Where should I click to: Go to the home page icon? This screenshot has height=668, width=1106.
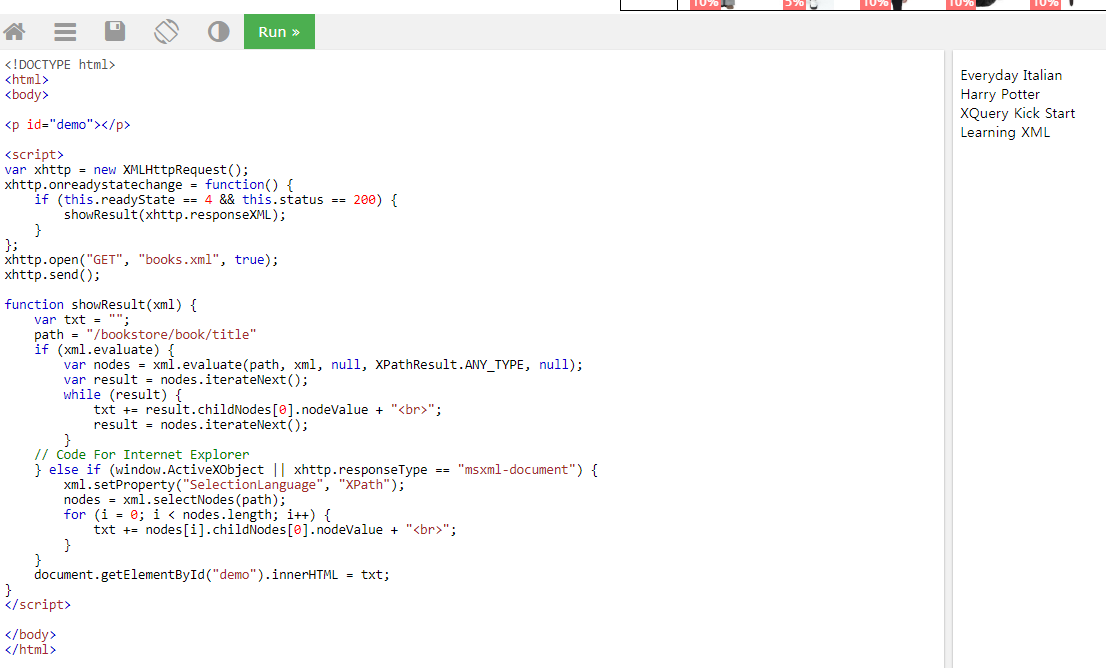pos(14,32)
